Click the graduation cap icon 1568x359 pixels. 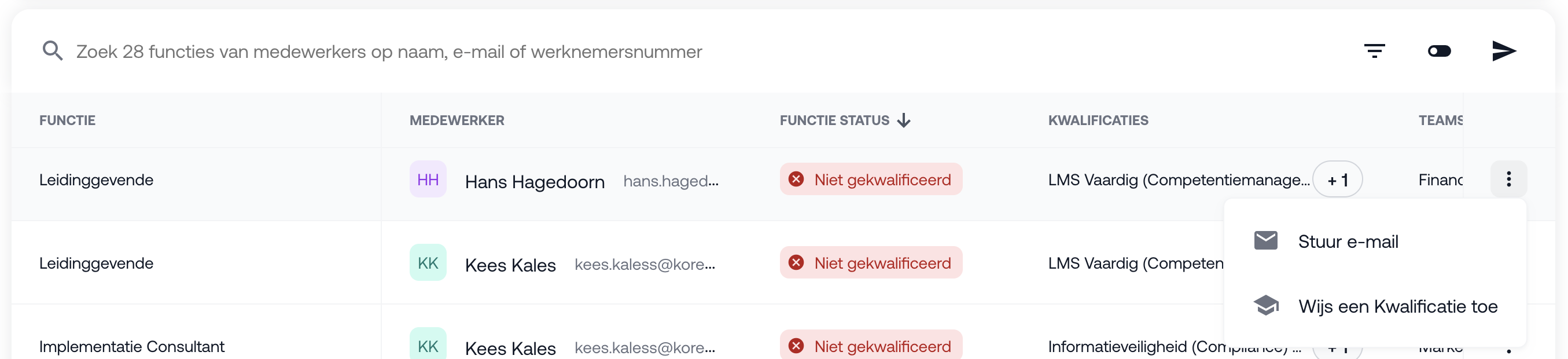[1265, 305]
